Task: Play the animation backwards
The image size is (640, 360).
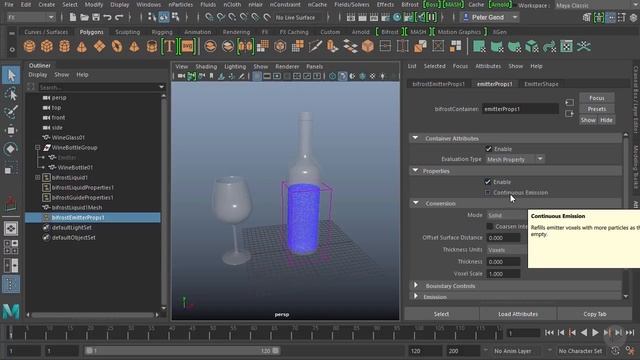Action: (584, 333)
